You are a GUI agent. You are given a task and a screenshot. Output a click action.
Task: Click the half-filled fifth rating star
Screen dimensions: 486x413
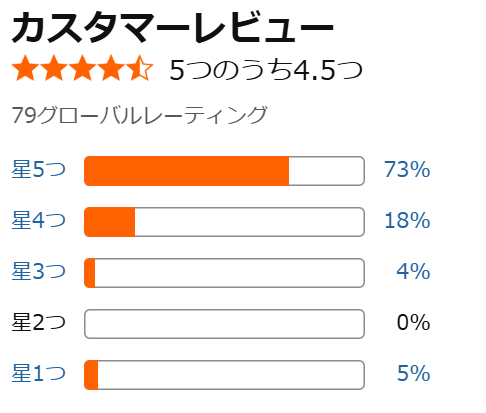click(x=139, y=68)
